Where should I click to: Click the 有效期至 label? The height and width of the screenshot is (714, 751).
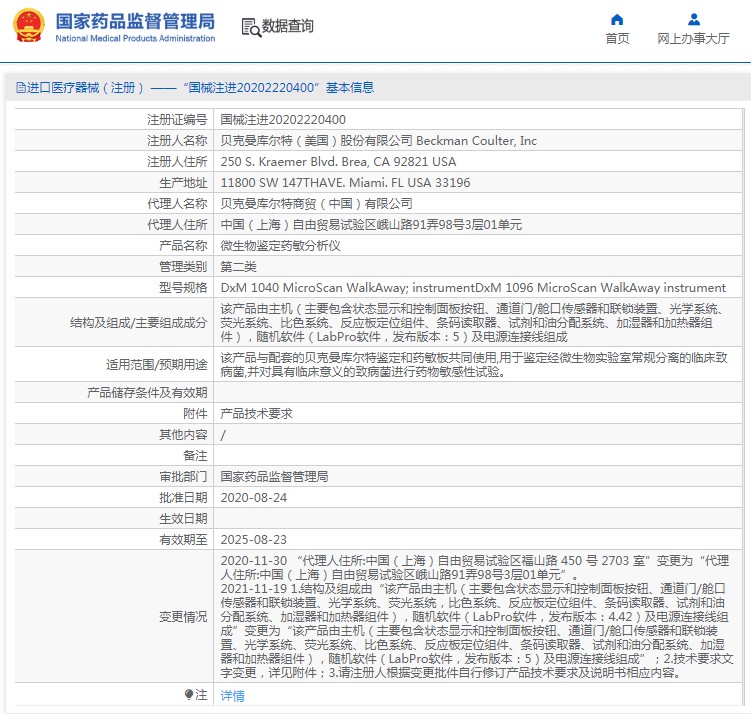(x=183, y=540)
